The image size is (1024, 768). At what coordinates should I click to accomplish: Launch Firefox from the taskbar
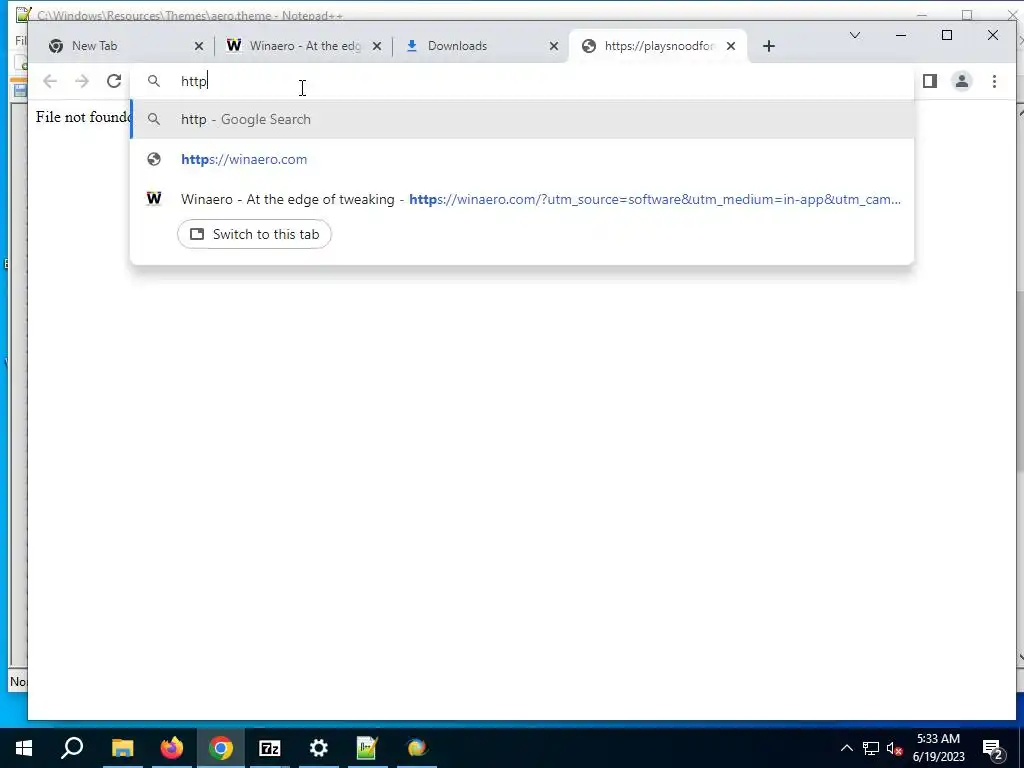172,748
